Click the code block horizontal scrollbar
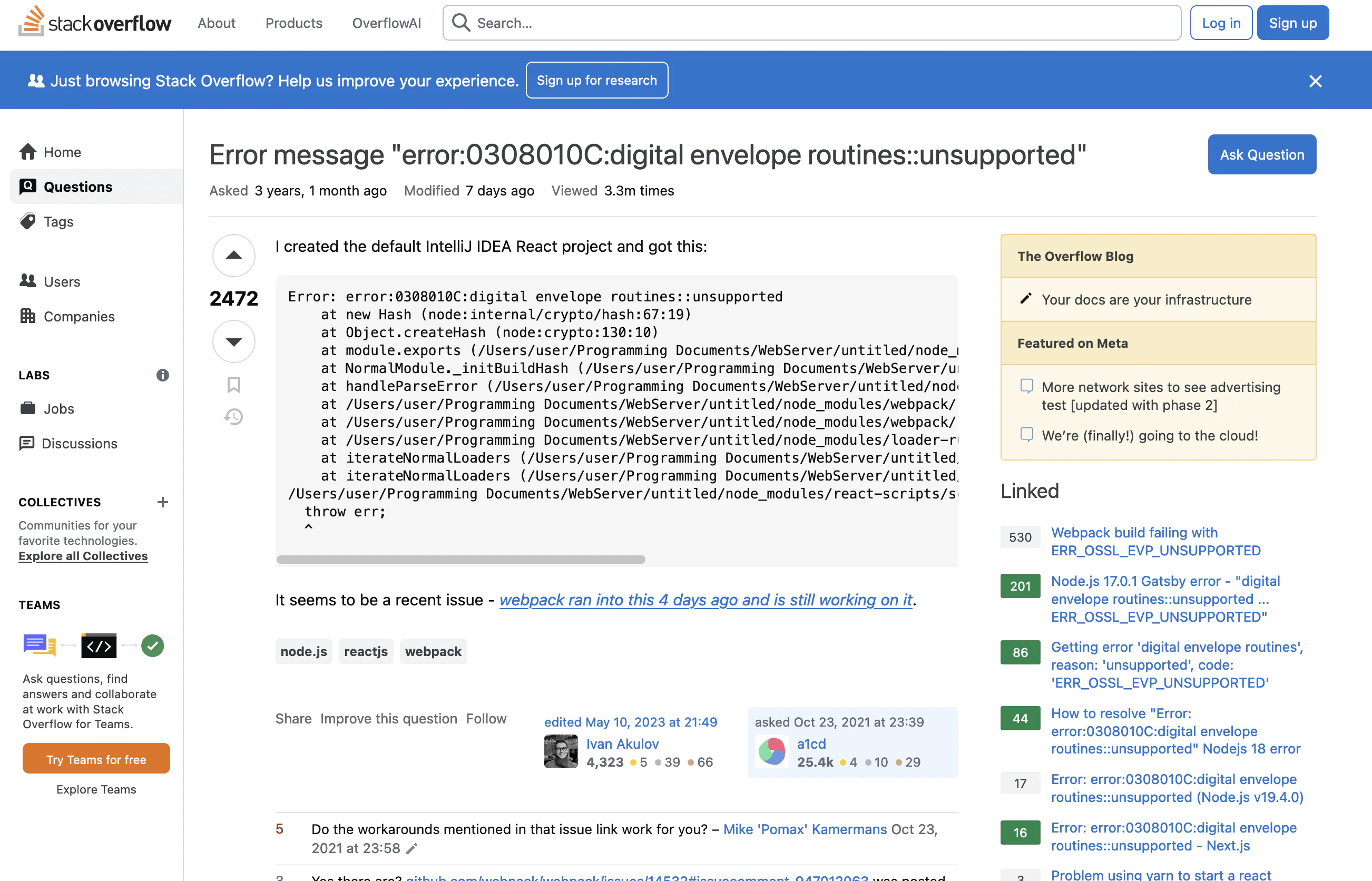The image size is (1372, 881). (460, 560)
